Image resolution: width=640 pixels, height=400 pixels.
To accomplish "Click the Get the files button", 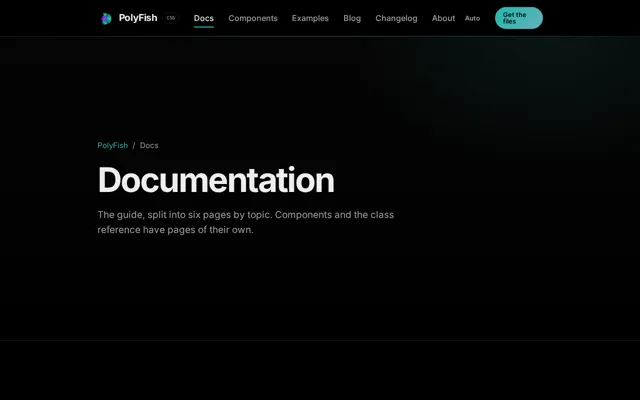I will [x=519, y=18].
